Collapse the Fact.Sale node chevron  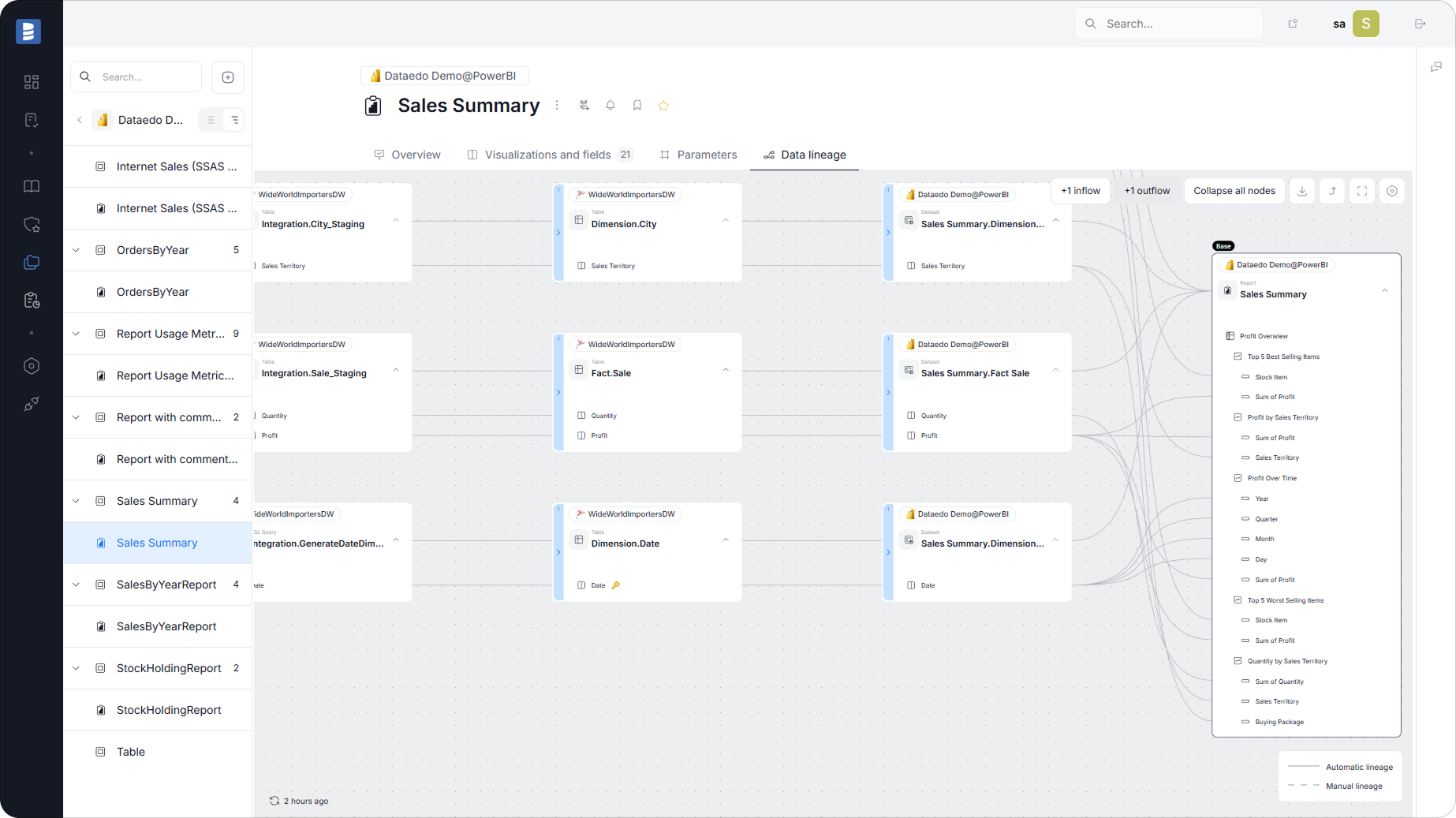pyautogui.click(x=726, y=370)
